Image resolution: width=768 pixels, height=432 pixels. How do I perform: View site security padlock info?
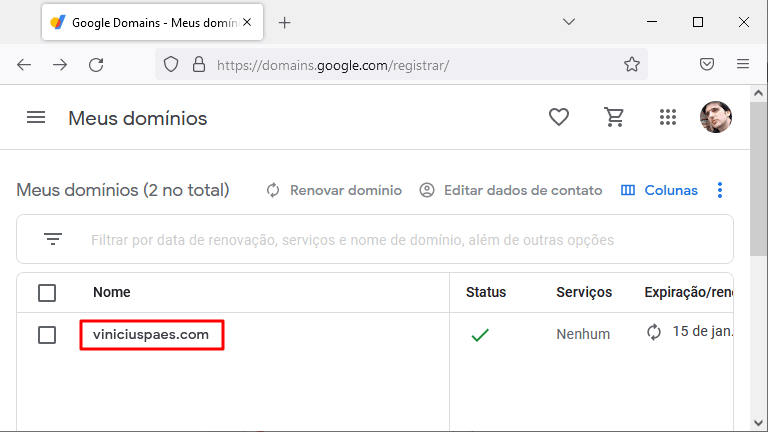pyautogui.click(x=198, y=64)
